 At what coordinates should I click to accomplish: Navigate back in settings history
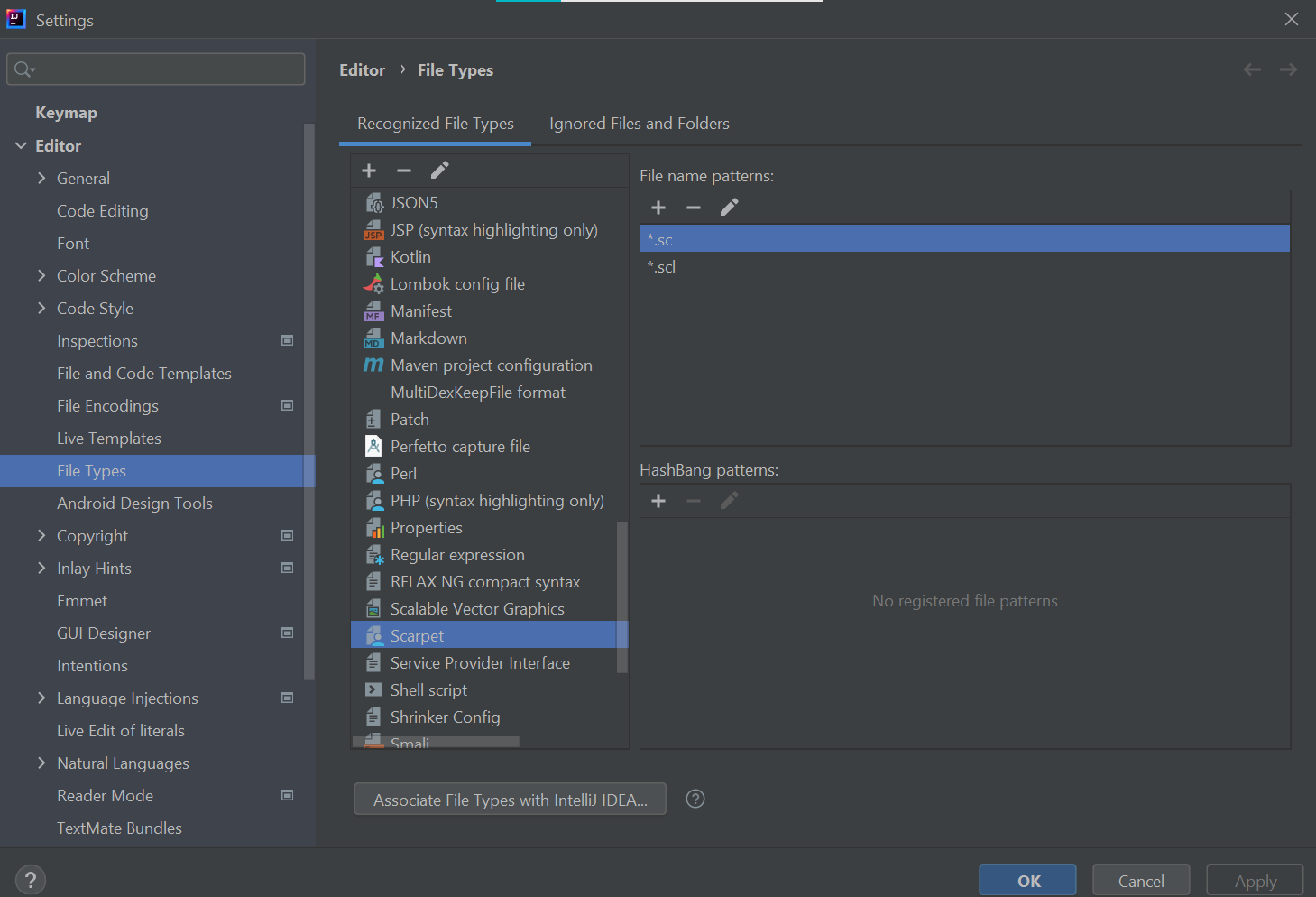pos(1252,69)
